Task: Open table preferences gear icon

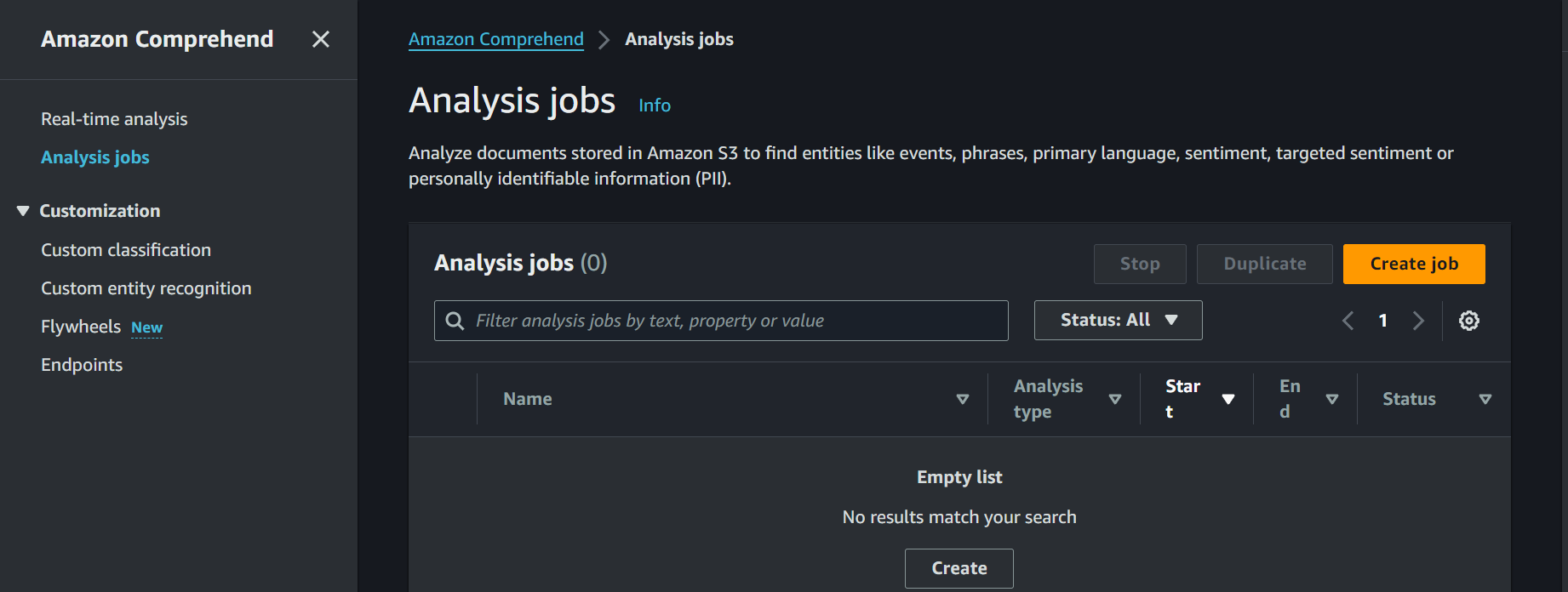Action: tap(1468, 321)
